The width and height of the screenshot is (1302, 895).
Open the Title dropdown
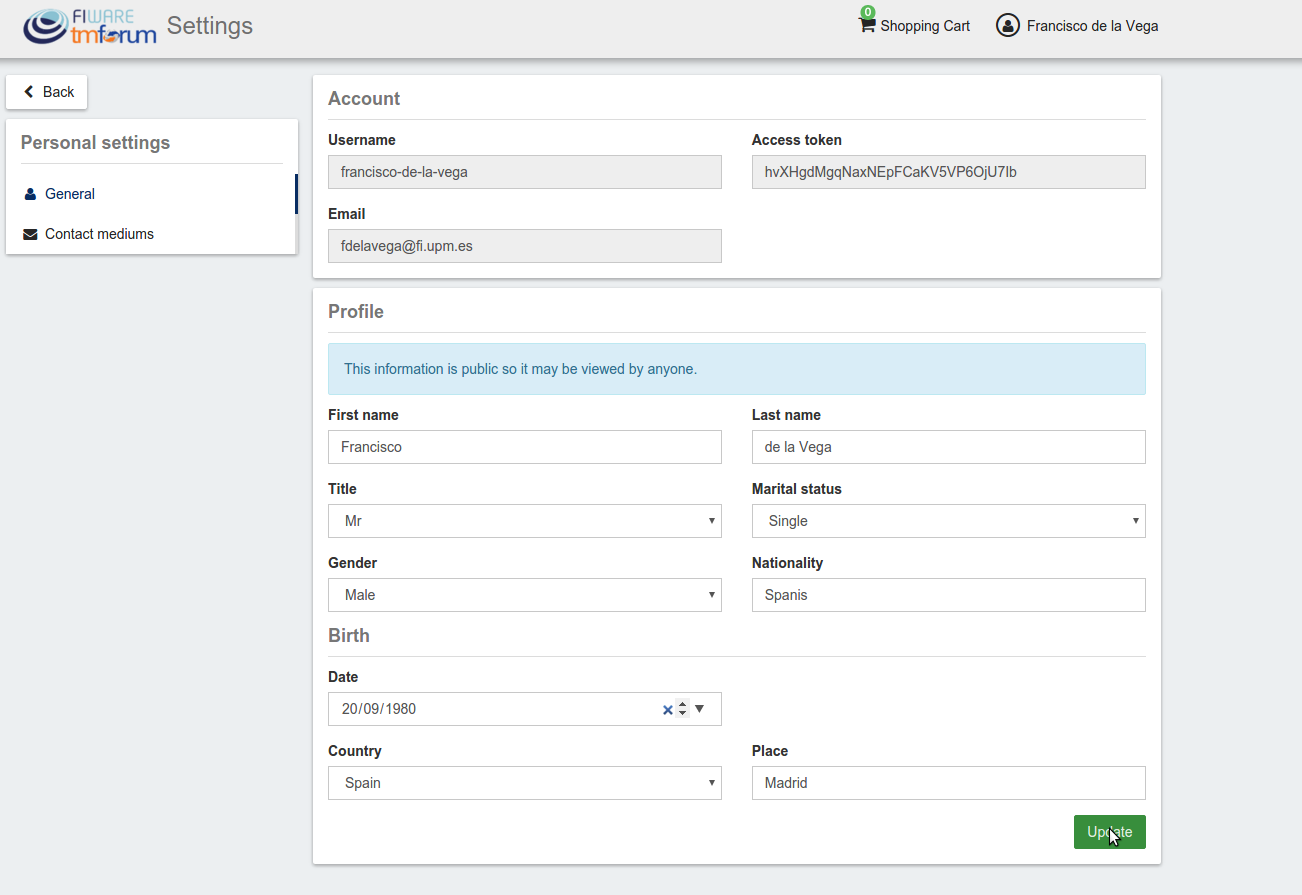point(525,521)
